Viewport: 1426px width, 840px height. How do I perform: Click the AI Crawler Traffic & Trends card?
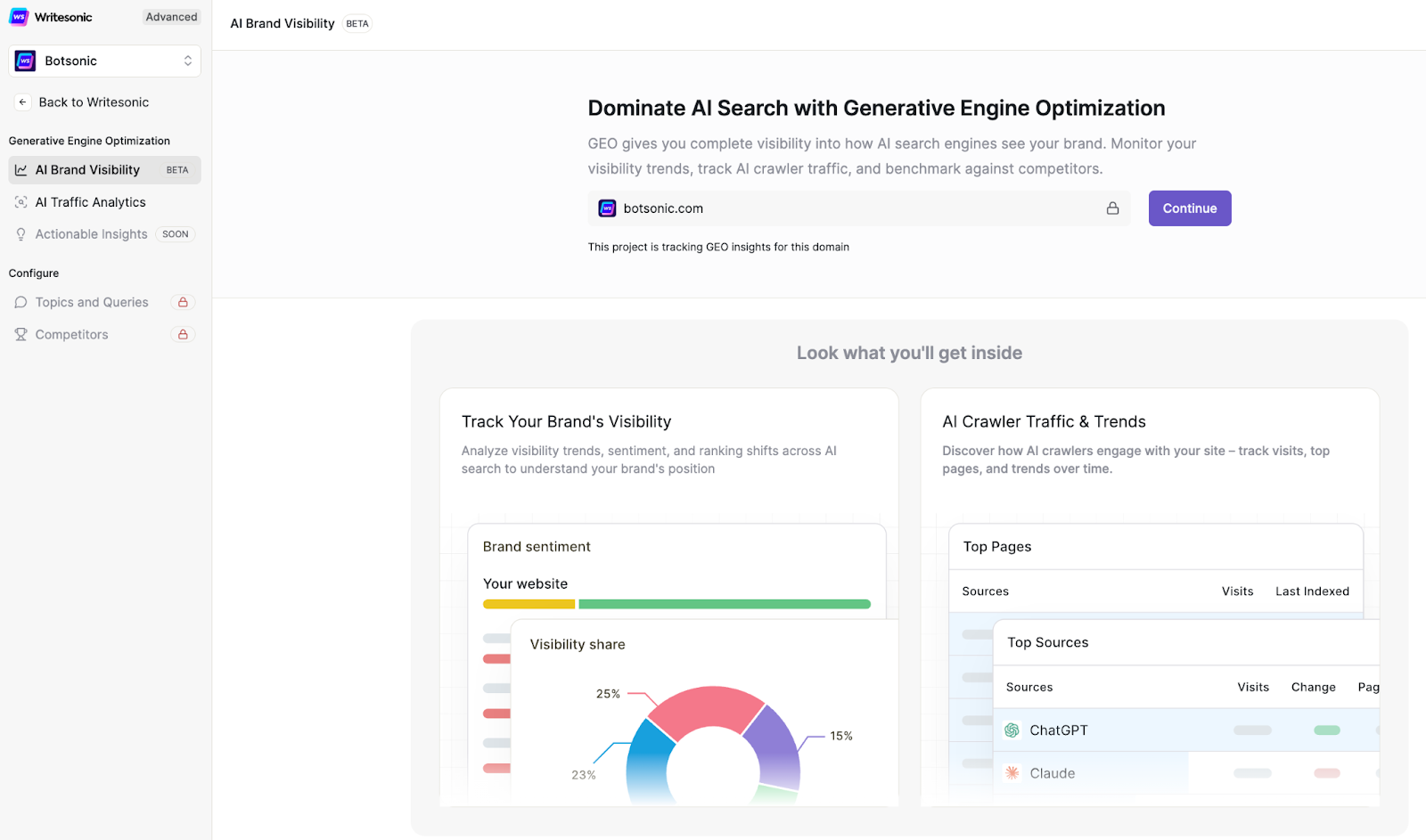(x=1150, y=597)
